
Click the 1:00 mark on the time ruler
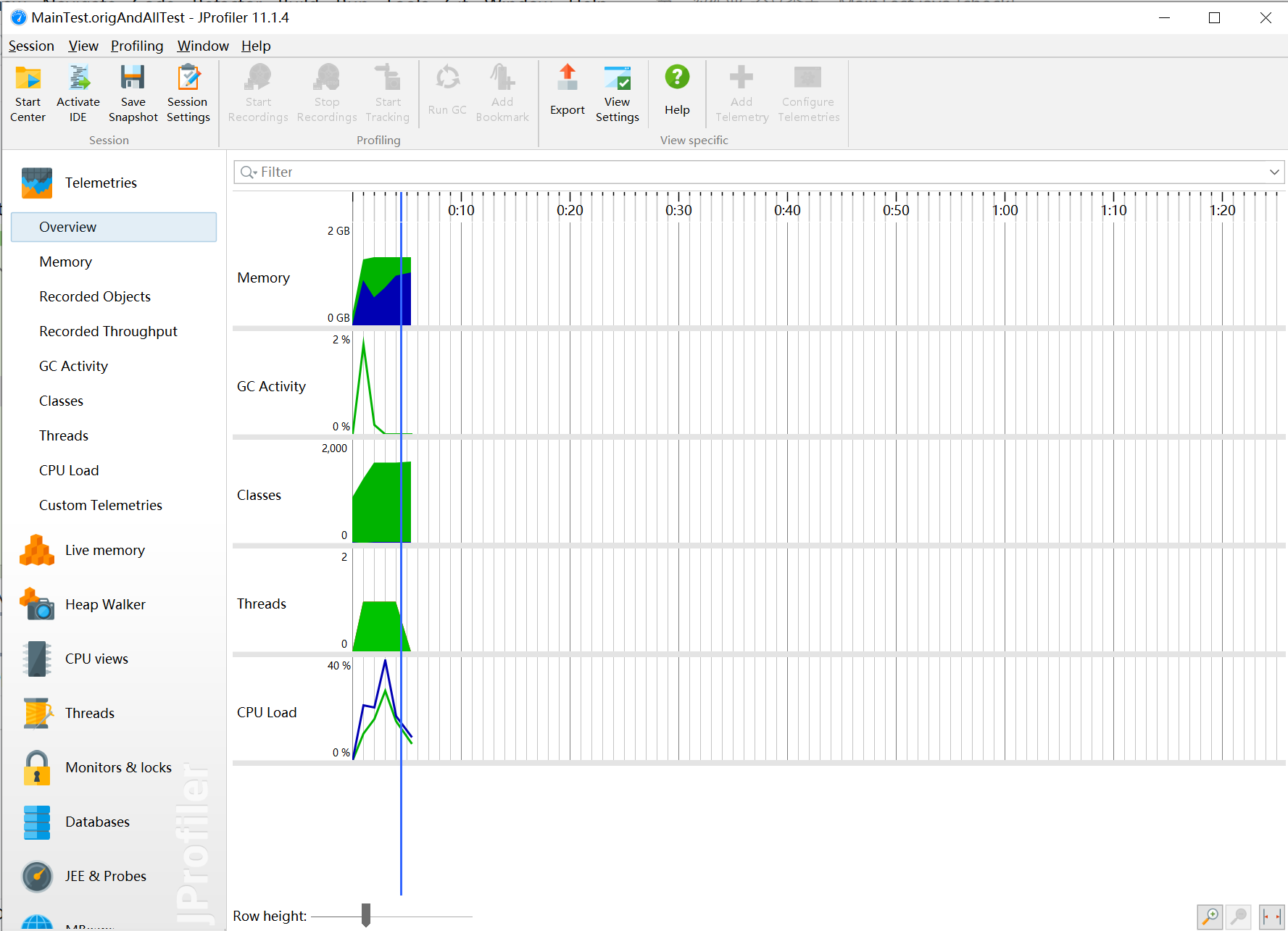(1005, 210)
